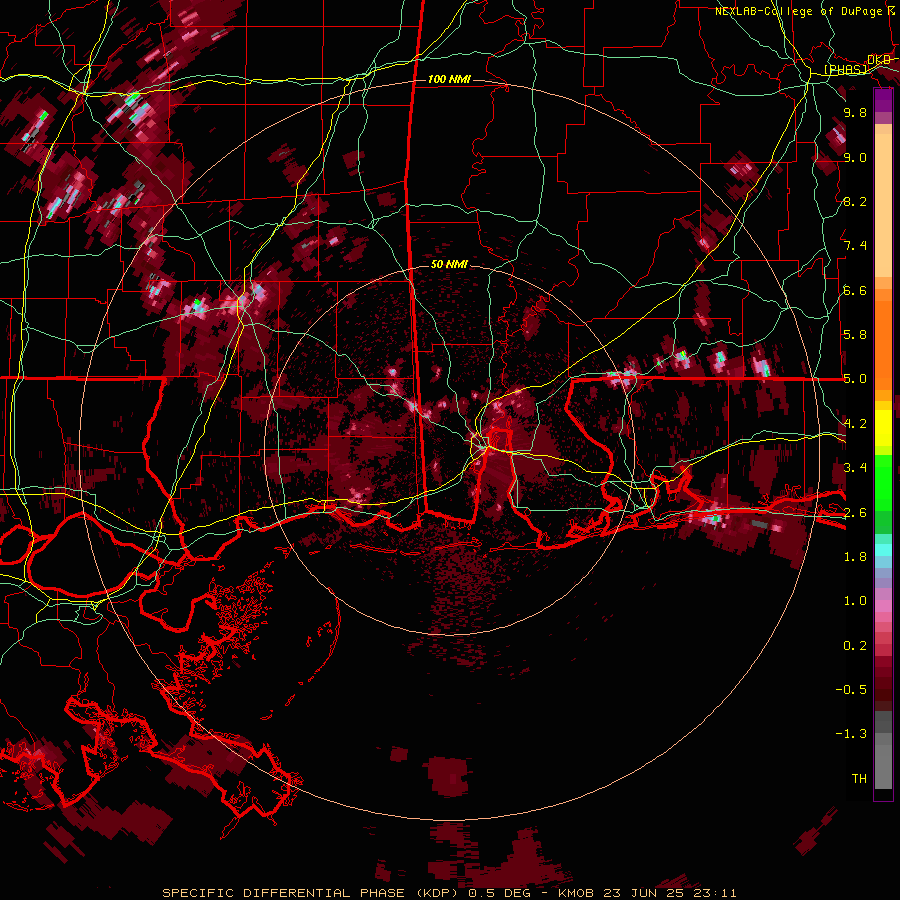Pick the purple top segment of color bar

pos(883,100)
